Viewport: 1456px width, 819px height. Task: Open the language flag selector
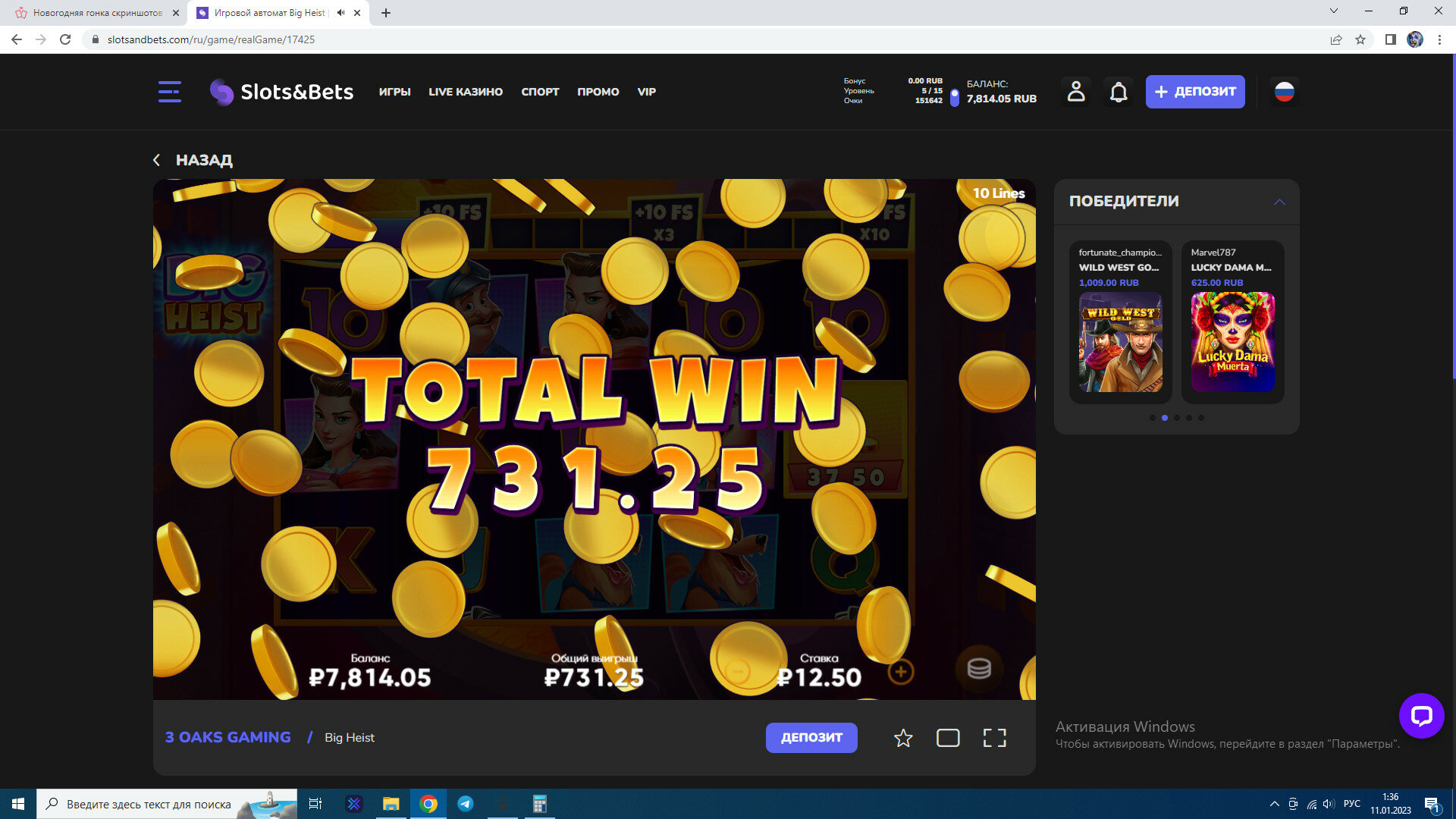1284,92
